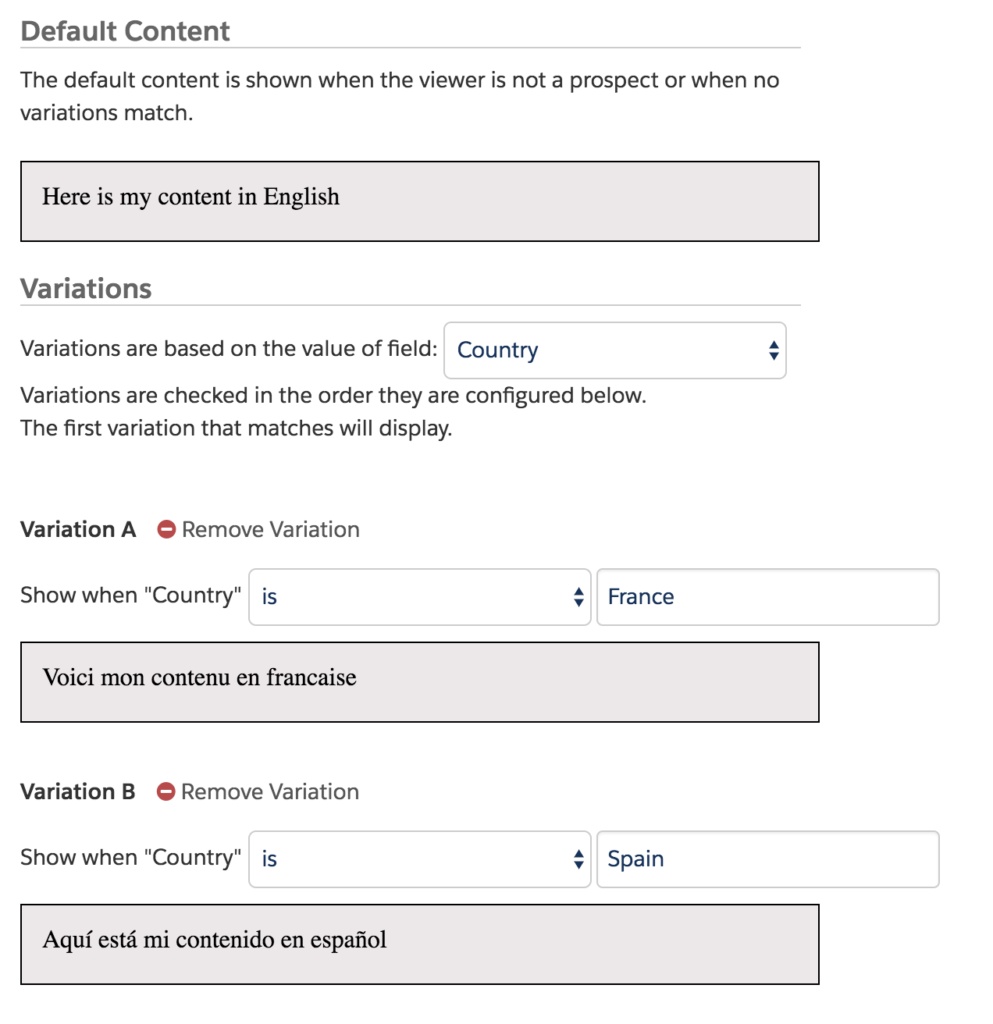Viewport: 993px width, 1024px height.
Task: Select the Spain value field
Action: [x=767, y=858]
